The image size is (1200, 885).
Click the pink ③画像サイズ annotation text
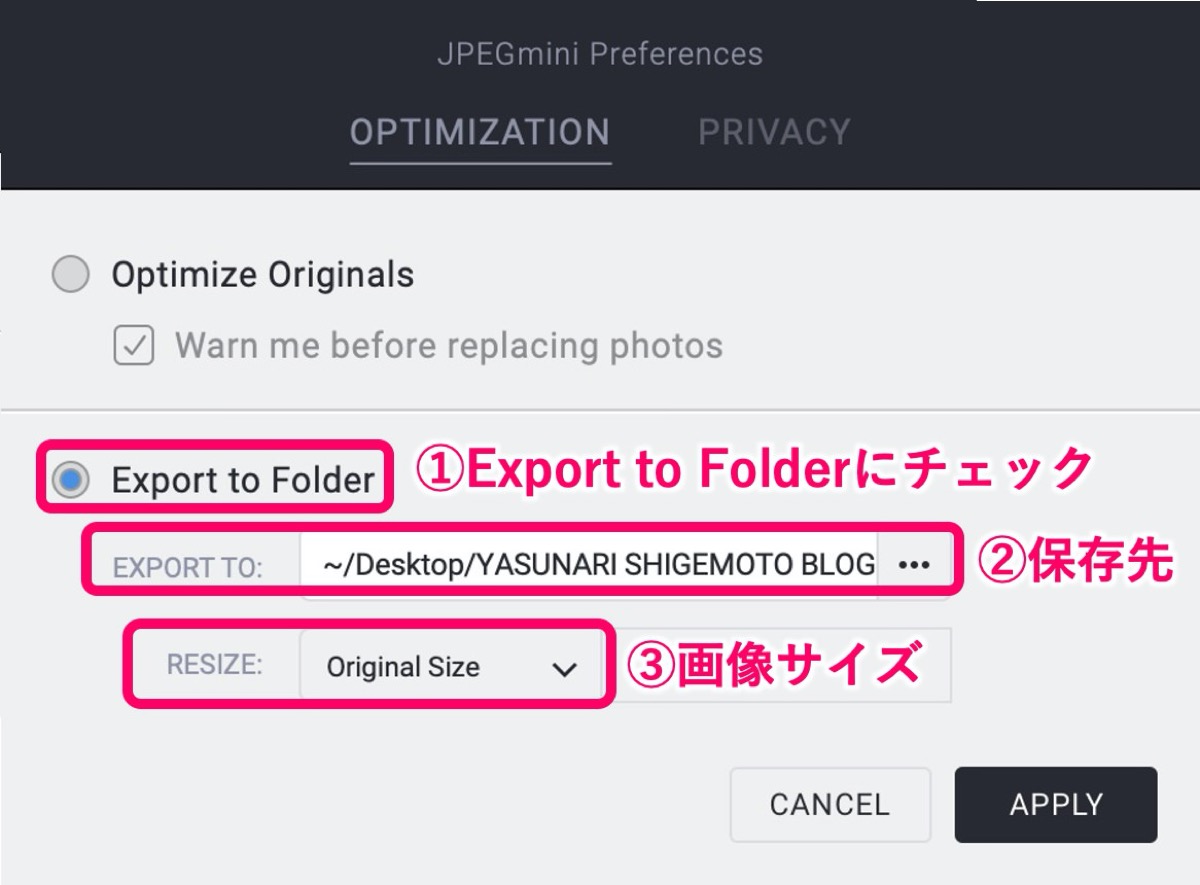(x=772, y=664)
